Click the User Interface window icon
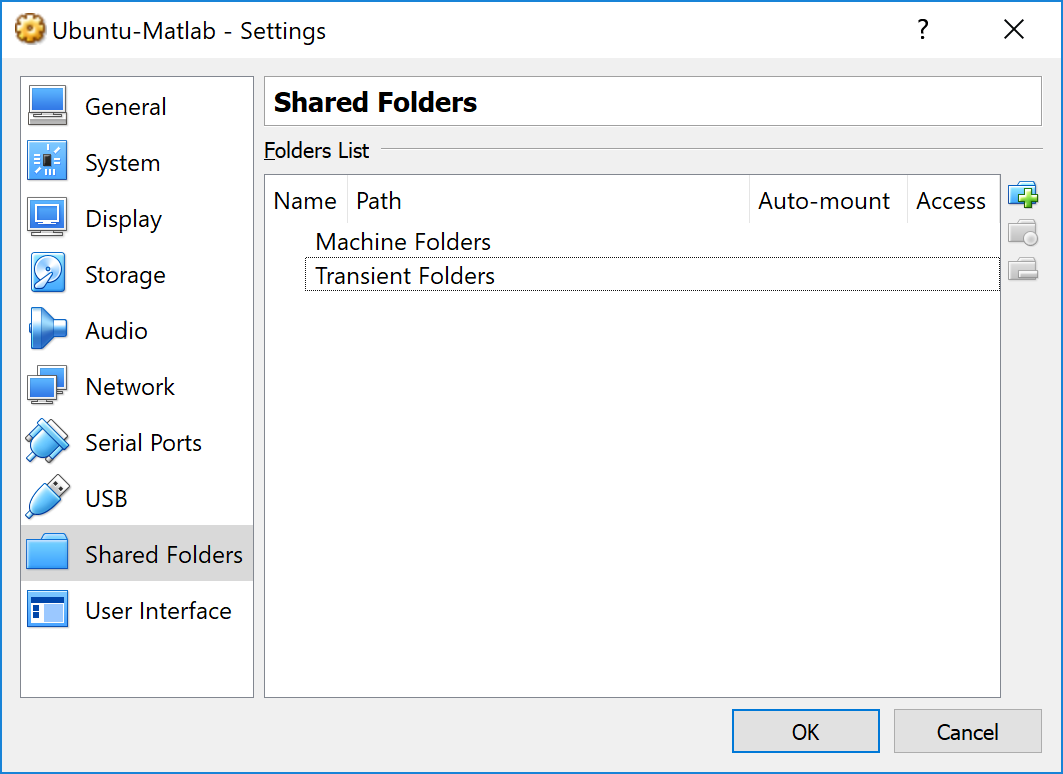The image size is (1063, 774). point(47,609)
